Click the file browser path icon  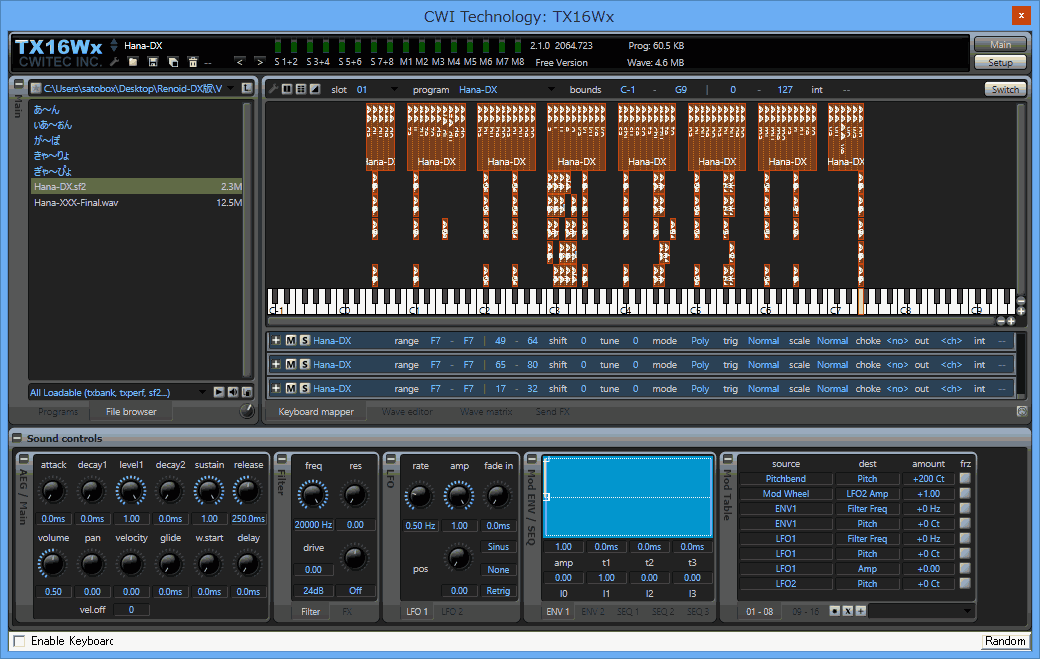36,88
